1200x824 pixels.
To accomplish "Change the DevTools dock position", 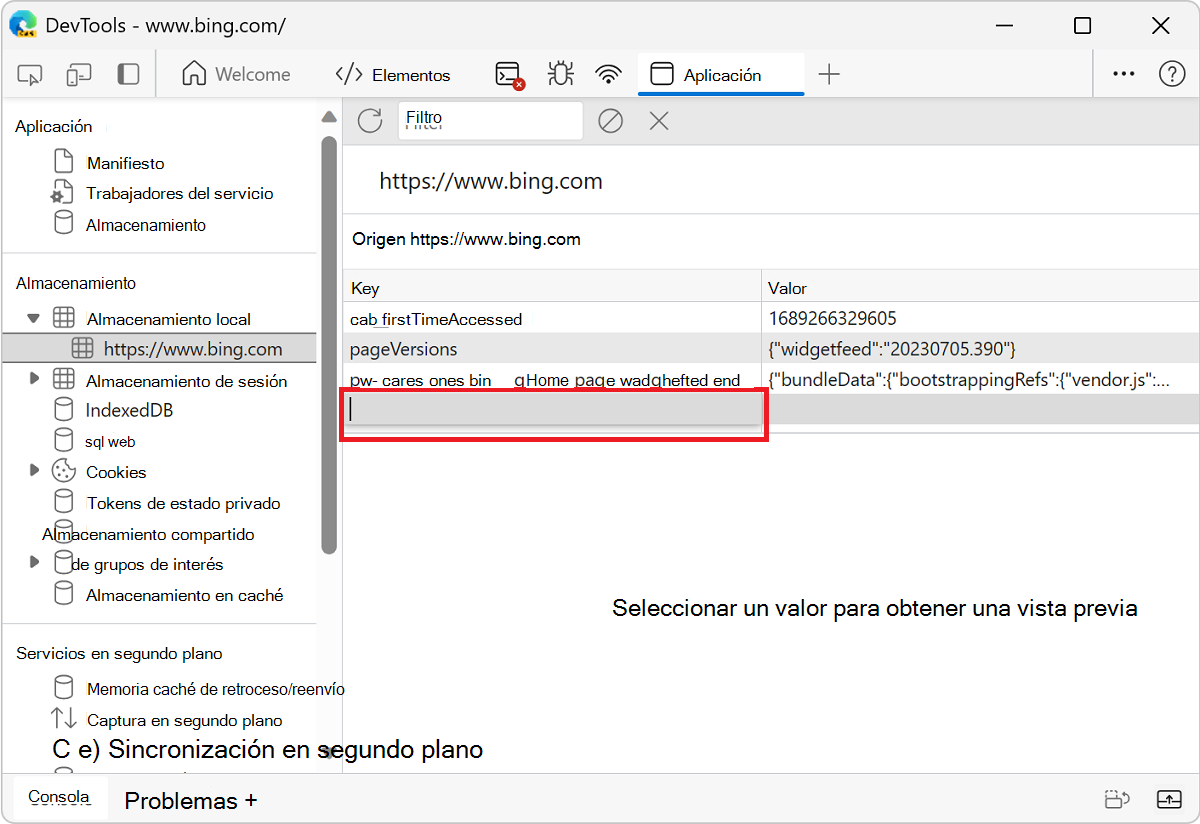I will [x=128, y=74].
